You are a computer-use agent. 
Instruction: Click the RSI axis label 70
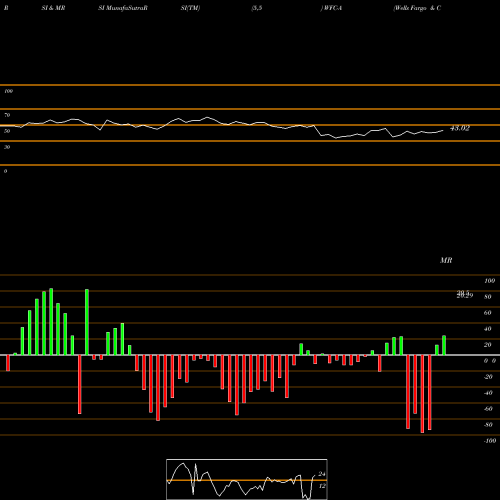(7, 115)
